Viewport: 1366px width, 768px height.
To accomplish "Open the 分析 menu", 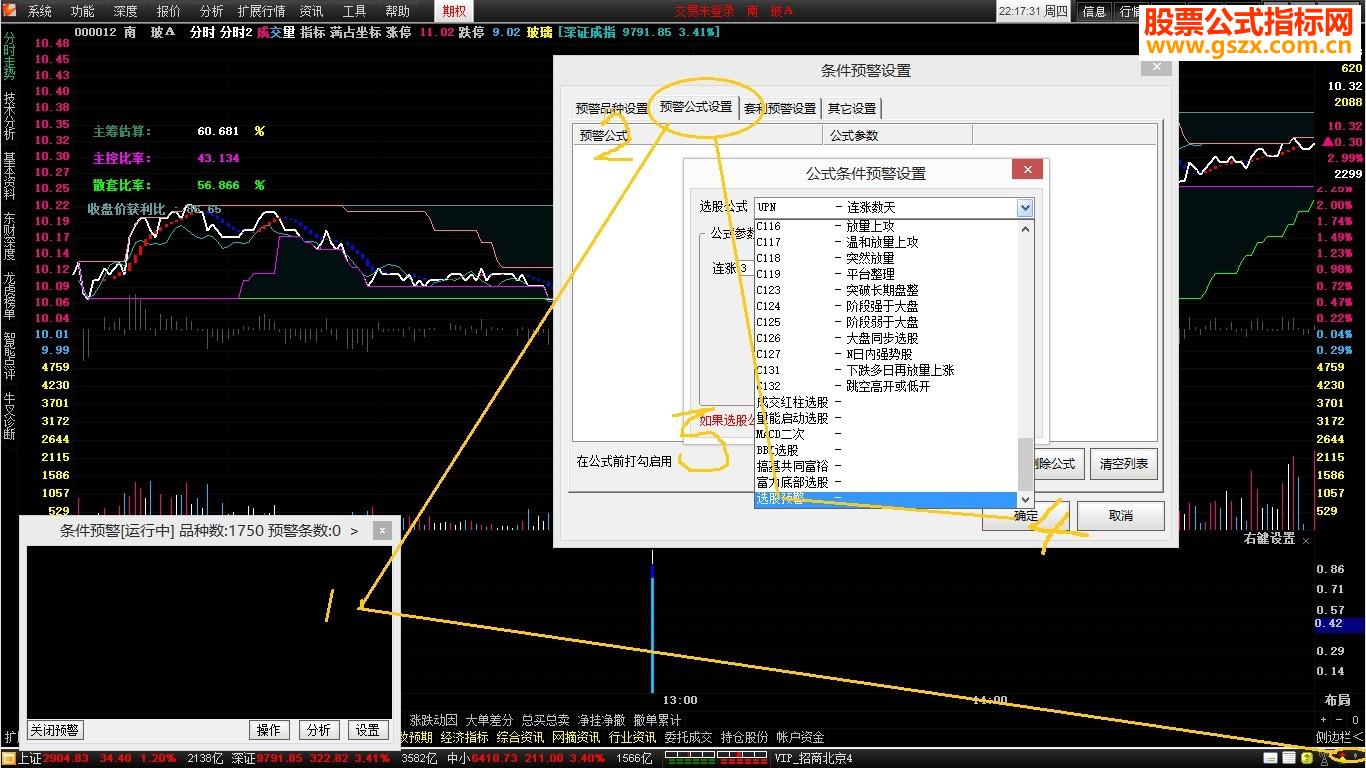I will (x=211, y=12).
